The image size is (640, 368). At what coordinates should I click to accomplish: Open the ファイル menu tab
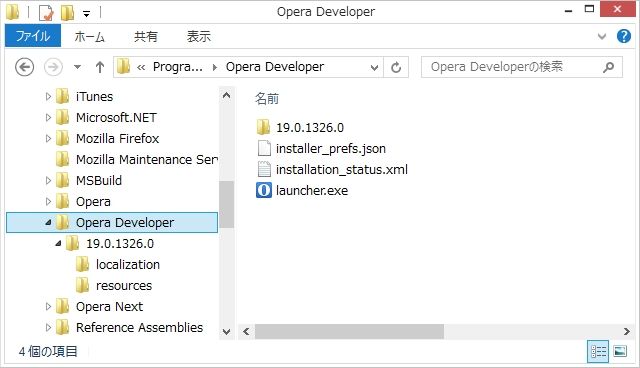pyautogui.click(x=33, y=36)
